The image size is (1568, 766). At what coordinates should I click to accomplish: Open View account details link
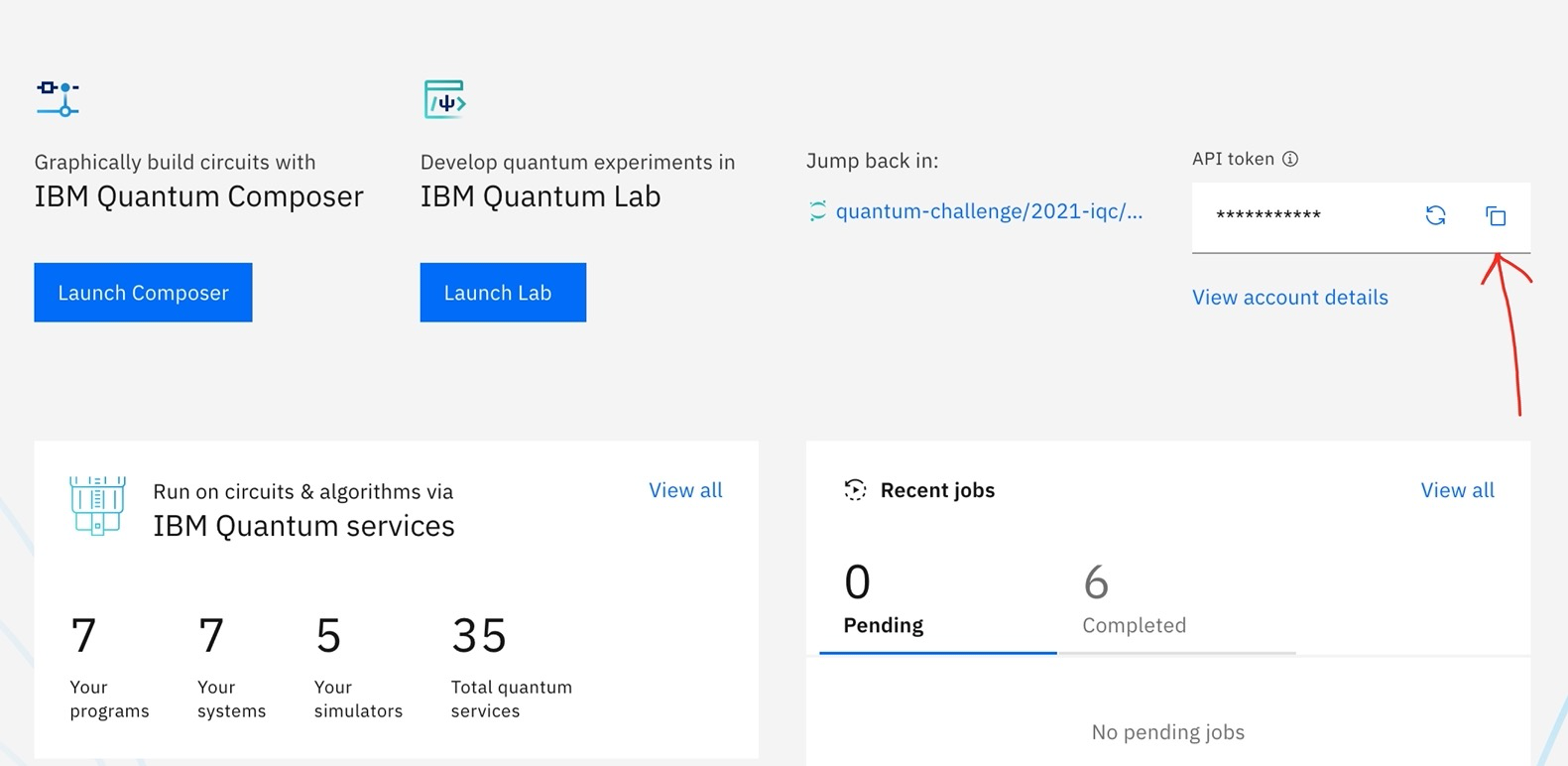[x=1289, y=298]
